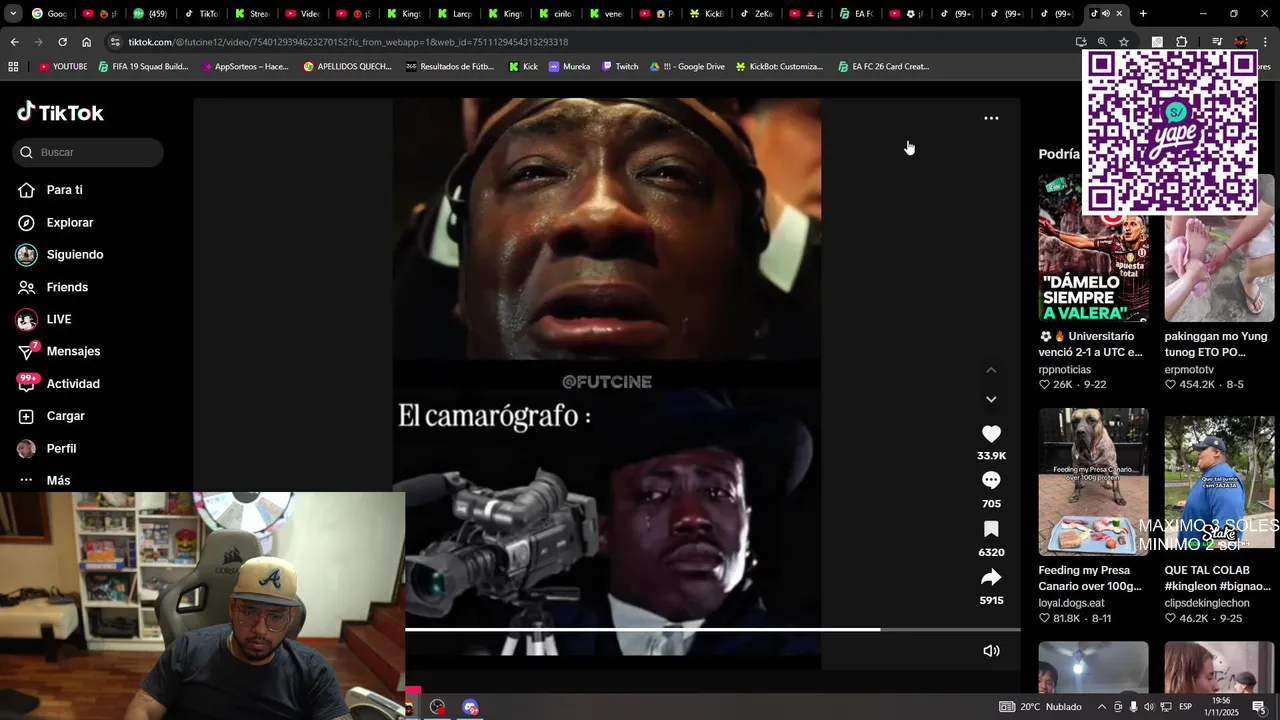The height and width of the screenshot is (720, 1280).
Task: Open the Feeding my Presa Canario thumbnail
Action: [x=1093, y=482]
